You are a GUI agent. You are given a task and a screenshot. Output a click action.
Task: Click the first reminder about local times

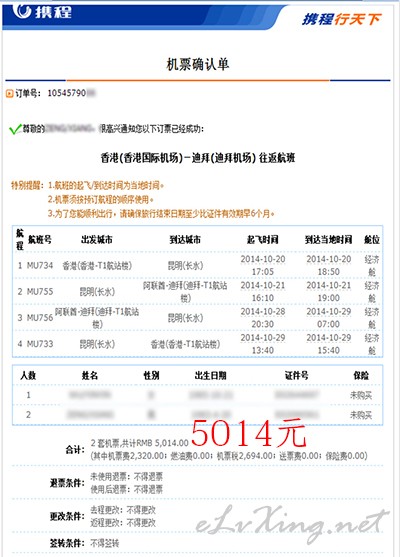(106, 185)
